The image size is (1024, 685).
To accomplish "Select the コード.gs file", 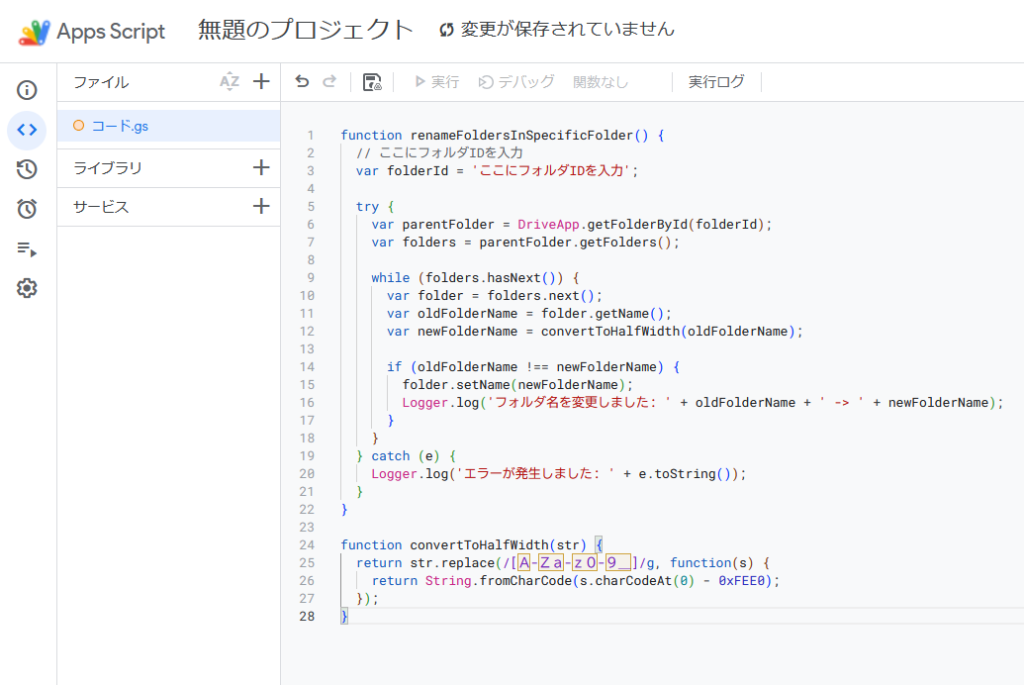I will 168,126.
